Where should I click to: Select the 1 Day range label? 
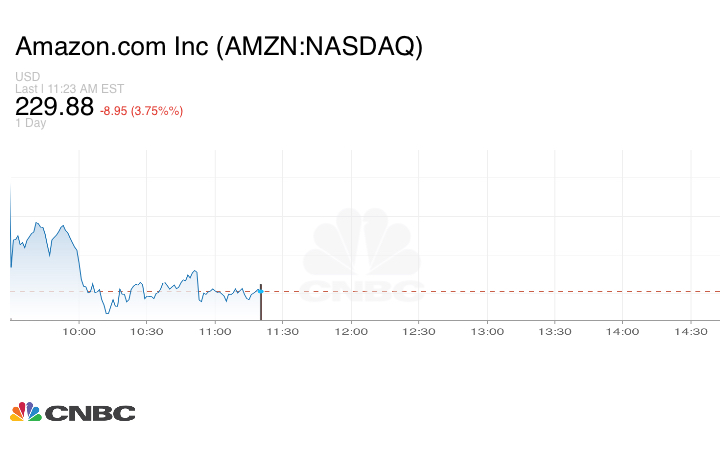(x=32, y=124)
